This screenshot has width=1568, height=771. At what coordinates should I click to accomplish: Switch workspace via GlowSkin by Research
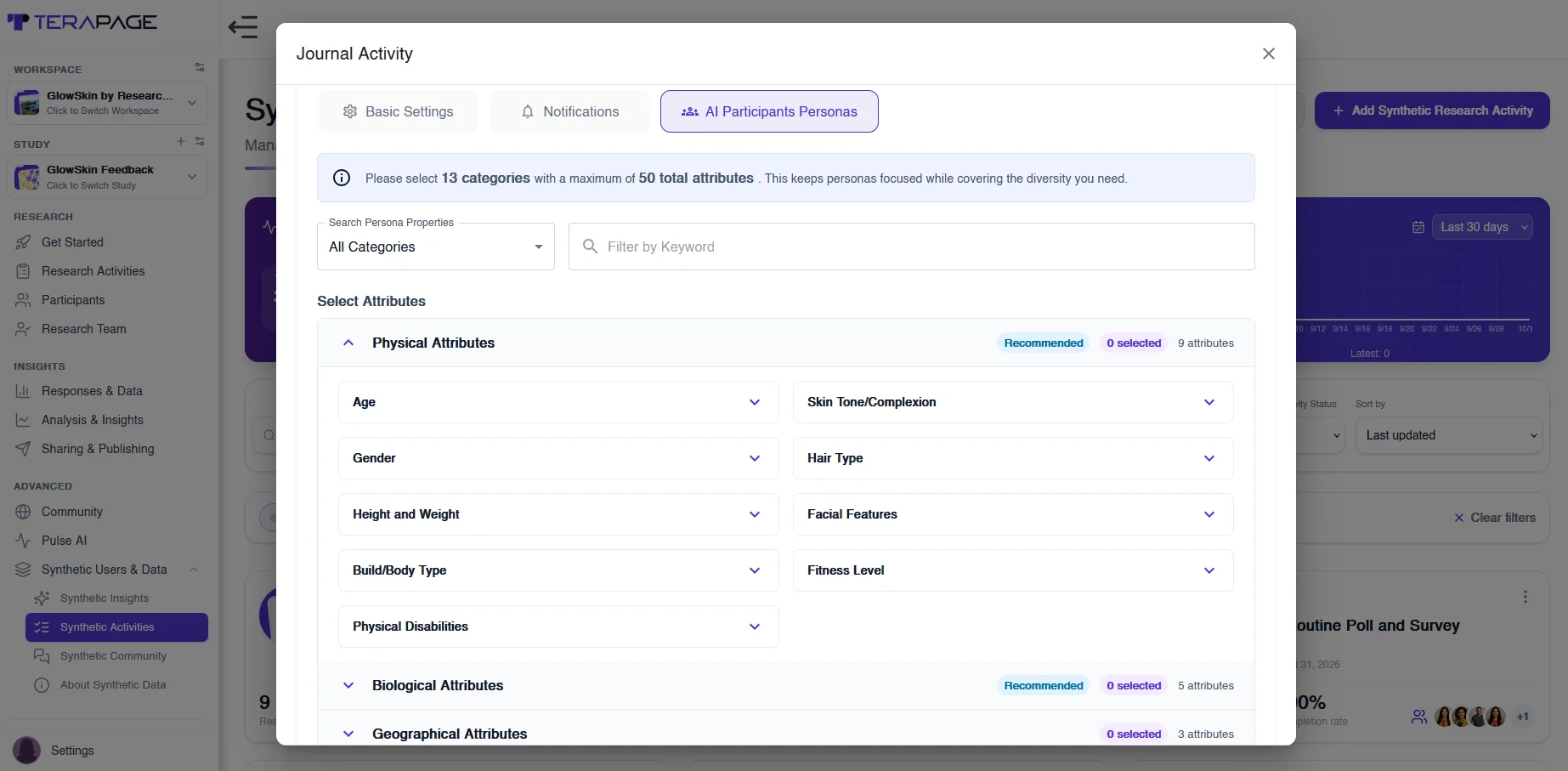[x=107, y=103]
